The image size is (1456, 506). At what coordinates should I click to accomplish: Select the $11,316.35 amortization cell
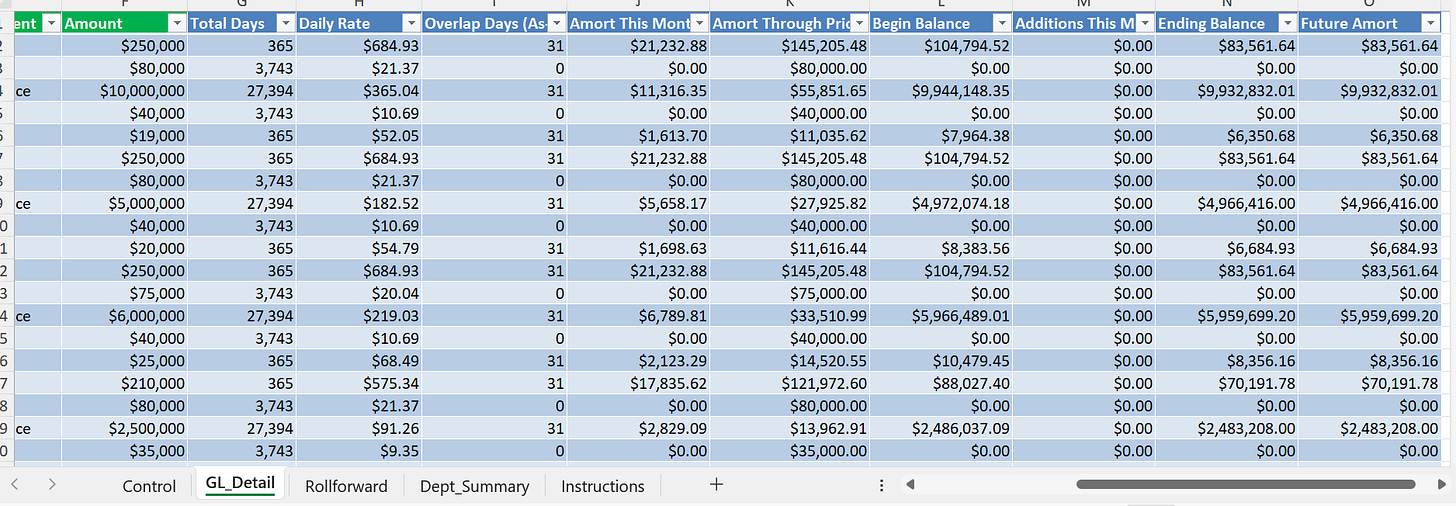coord(638,90)
